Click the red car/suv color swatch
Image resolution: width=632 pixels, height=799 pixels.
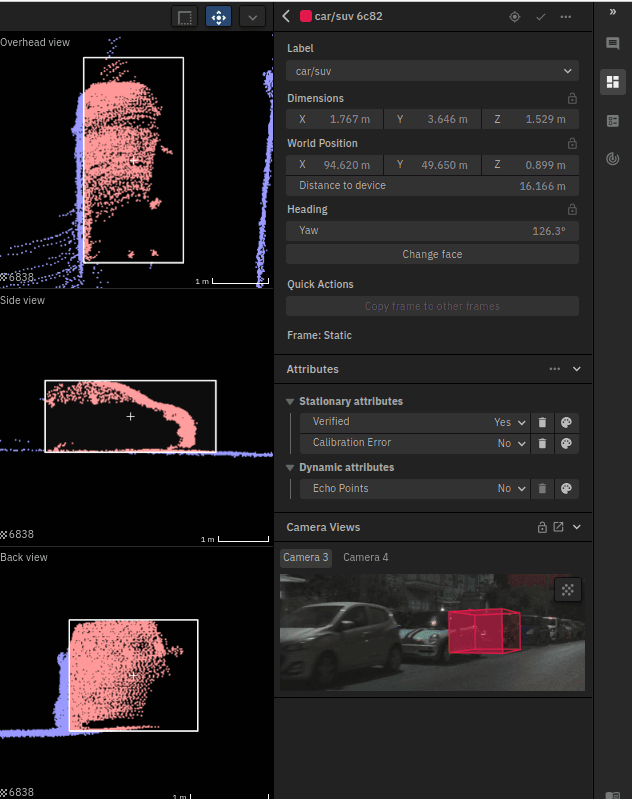[306, 16]
